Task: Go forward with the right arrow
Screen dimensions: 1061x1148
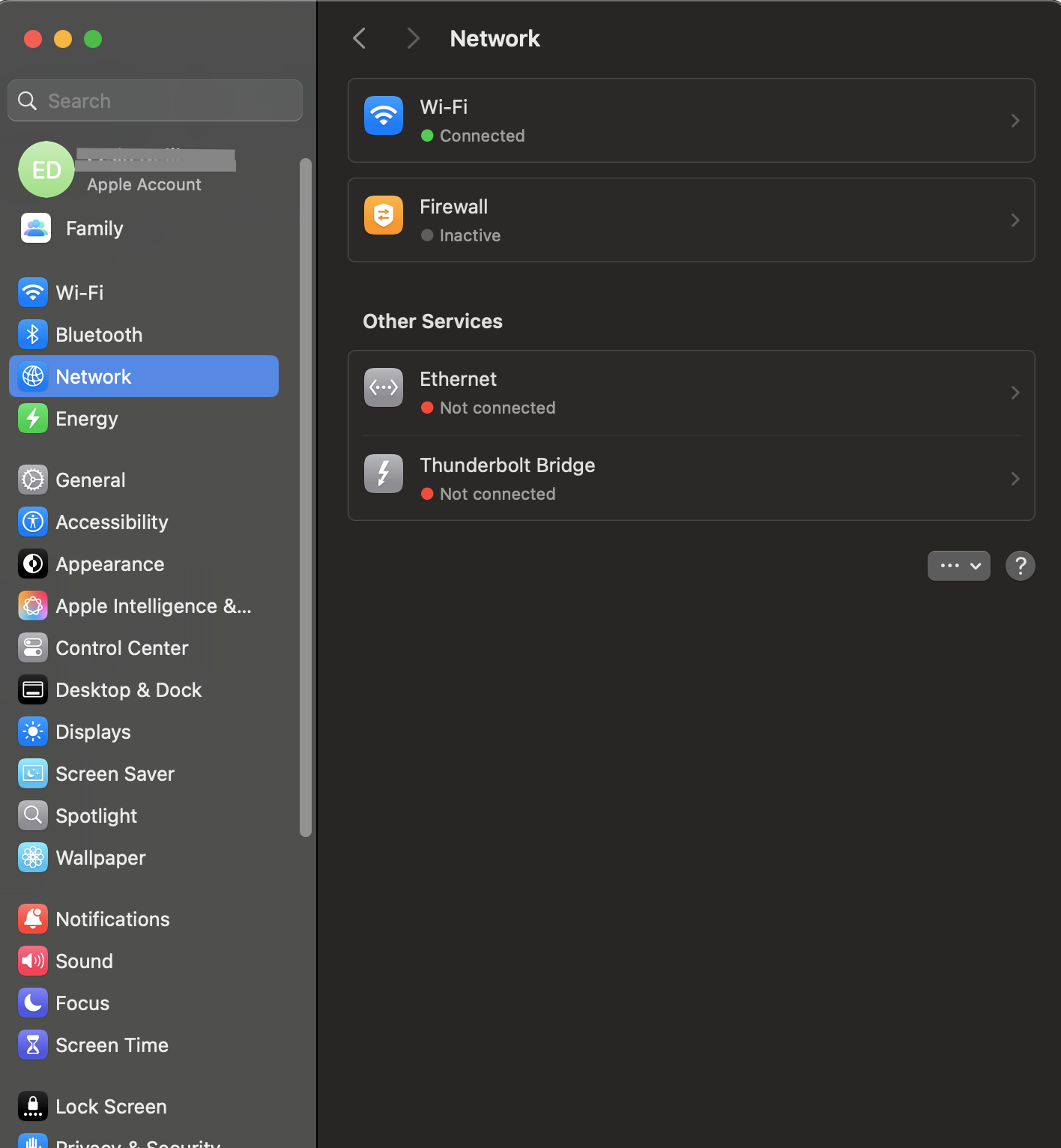Action: (413, 38)
